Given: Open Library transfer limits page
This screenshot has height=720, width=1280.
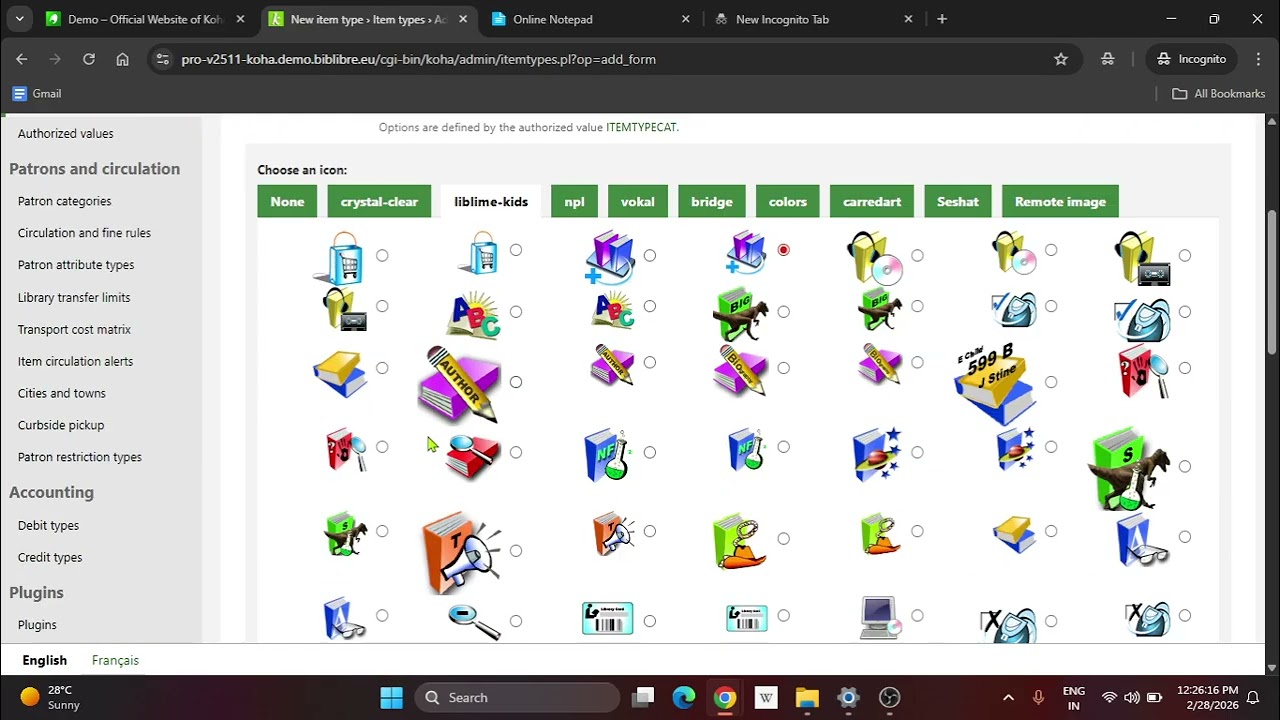Looking at the screenshot, I should pos(74,297).
